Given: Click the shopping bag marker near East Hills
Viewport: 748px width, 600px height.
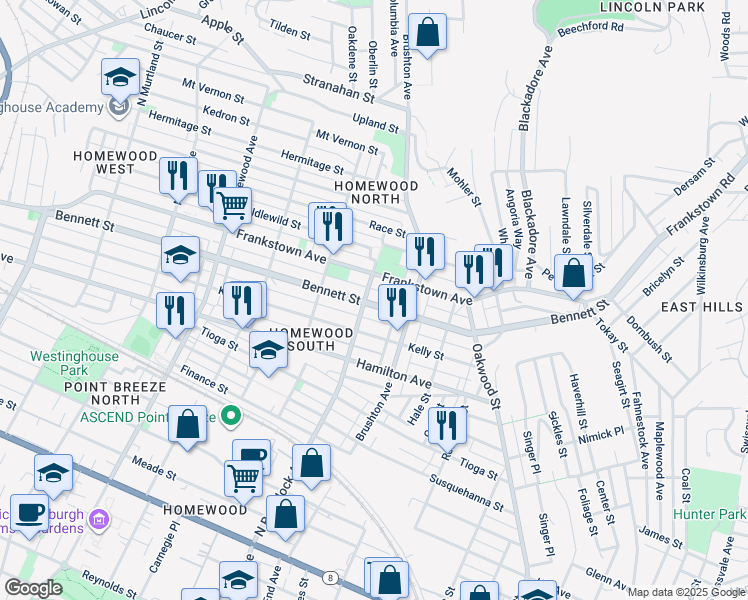Looking at the screenshot, I should point(573,273).
